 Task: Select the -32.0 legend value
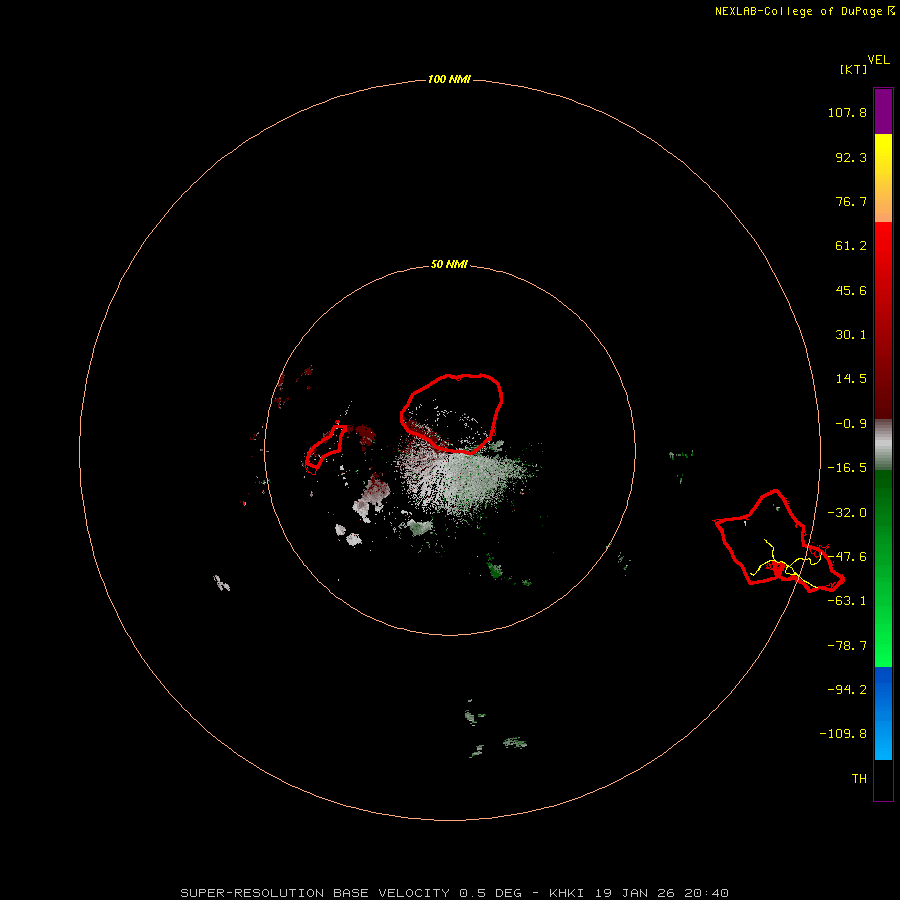pyautogui.click(x=847, y=513)
